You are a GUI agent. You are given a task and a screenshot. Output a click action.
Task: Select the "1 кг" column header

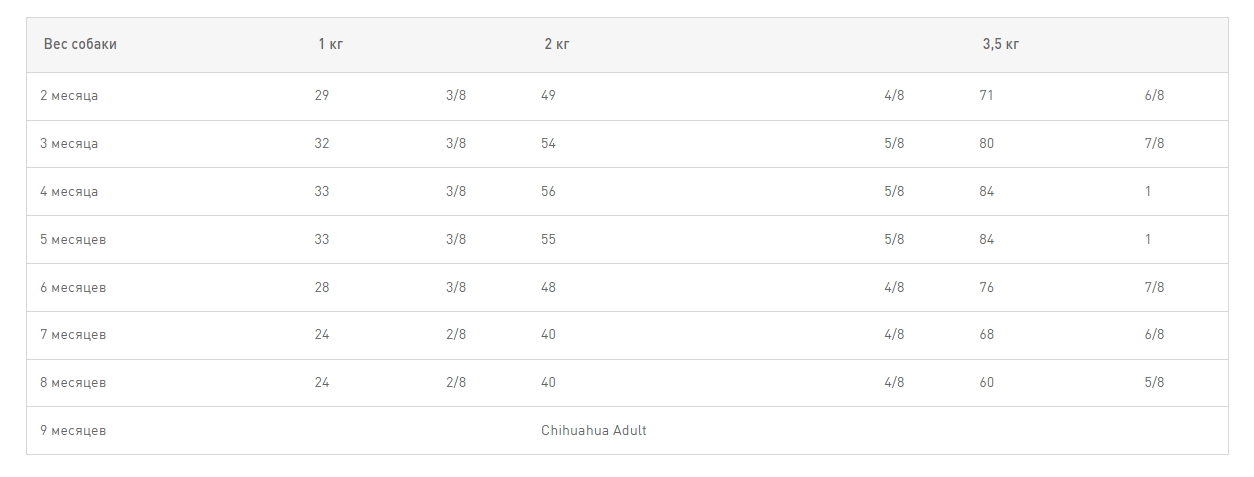click(x=330, y=45)
